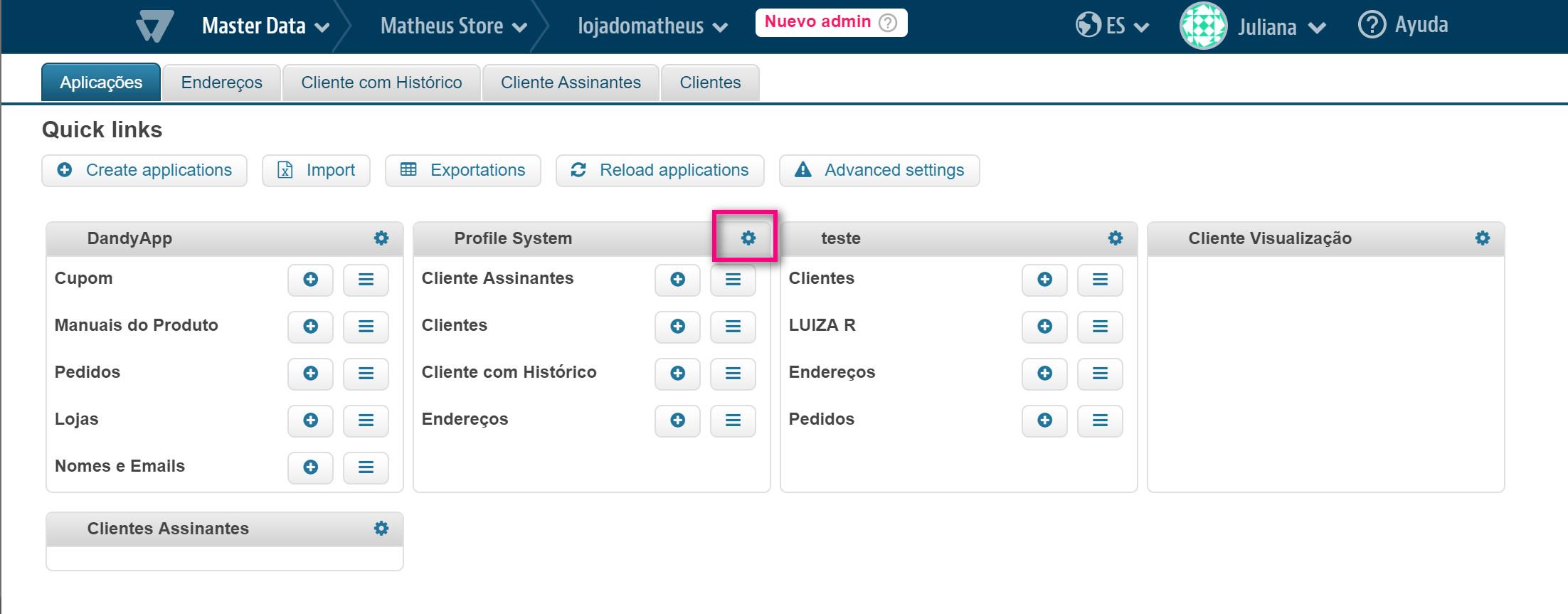
Task: Switch to the Endereços tab
Action: pos(221,83)
